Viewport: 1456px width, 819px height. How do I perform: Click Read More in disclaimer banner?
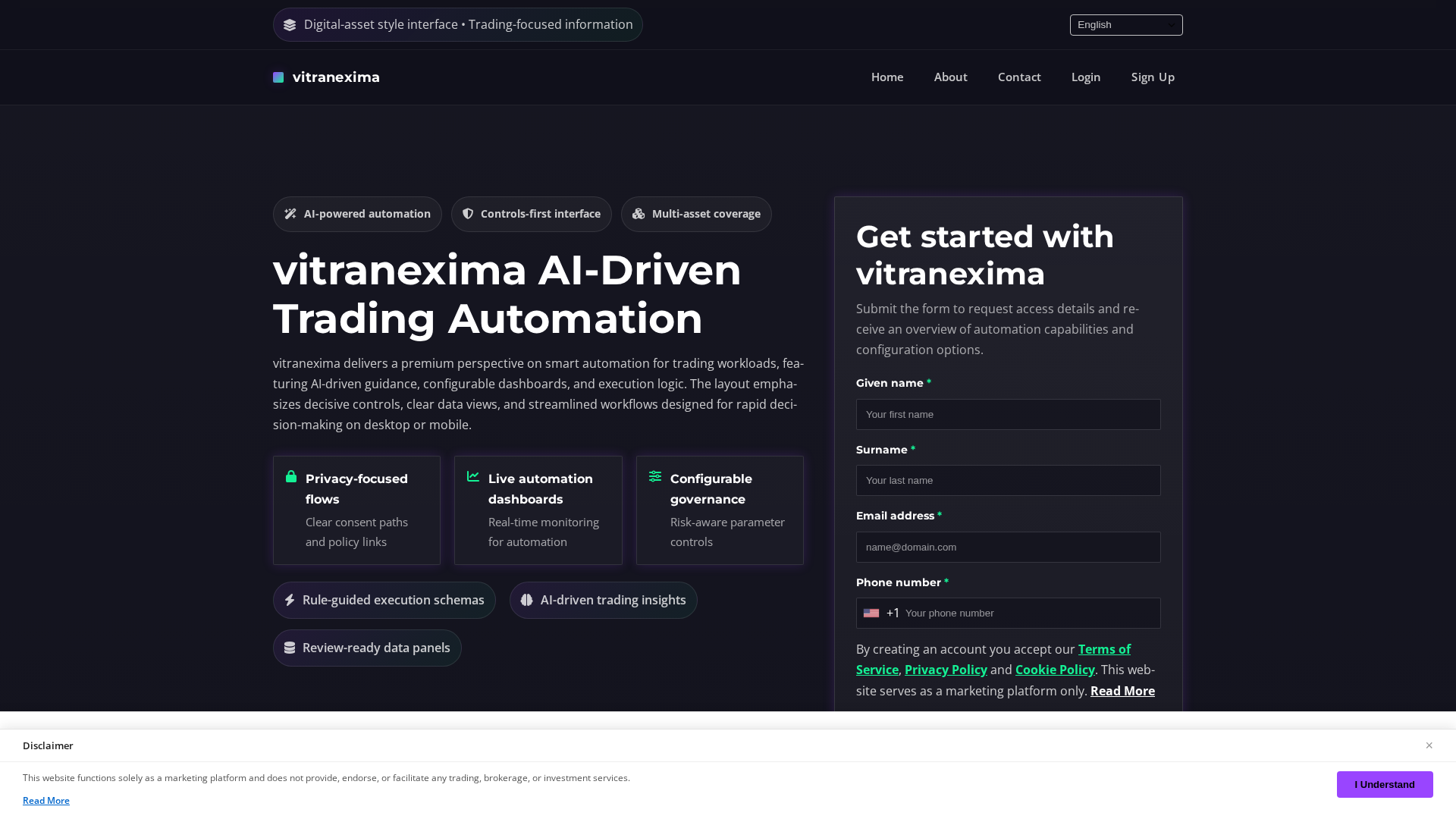click(46, 801)
